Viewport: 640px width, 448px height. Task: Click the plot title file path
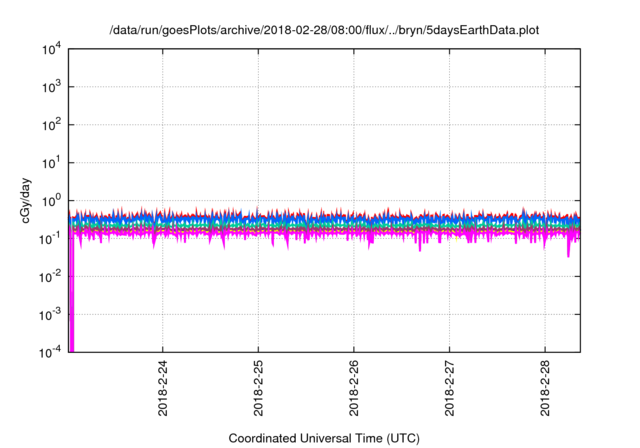324,30
